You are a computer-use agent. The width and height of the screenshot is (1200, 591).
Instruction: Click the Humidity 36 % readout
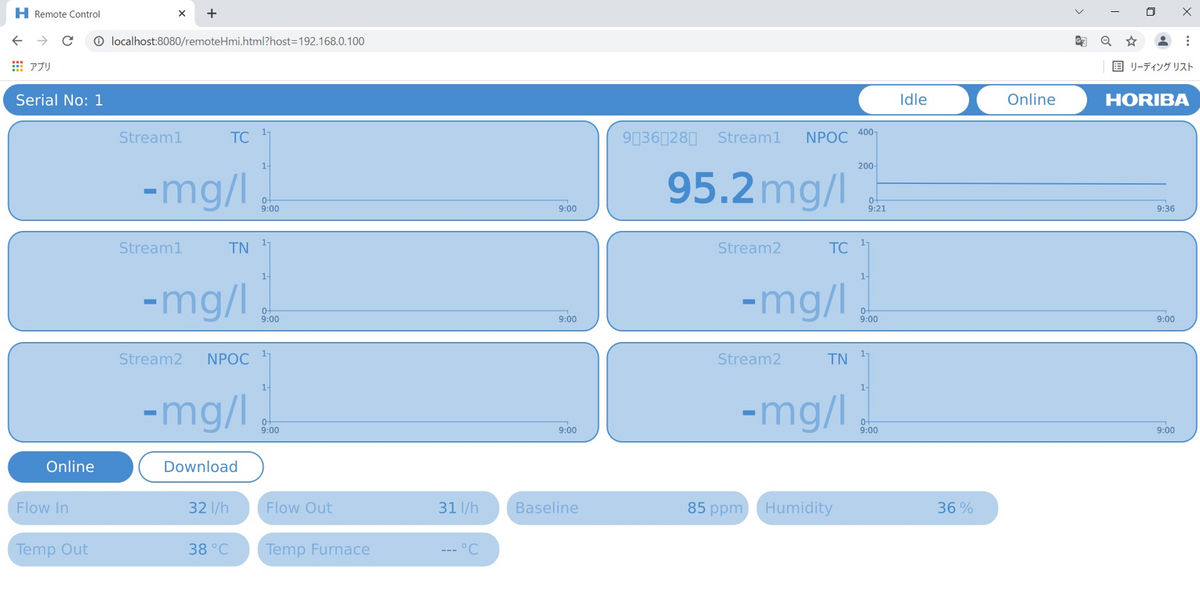(x=877, y=508)
